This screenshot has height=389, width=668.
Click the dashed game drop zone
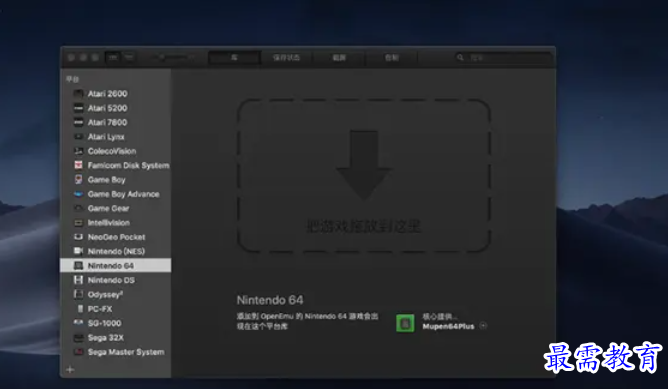point(363,176)
